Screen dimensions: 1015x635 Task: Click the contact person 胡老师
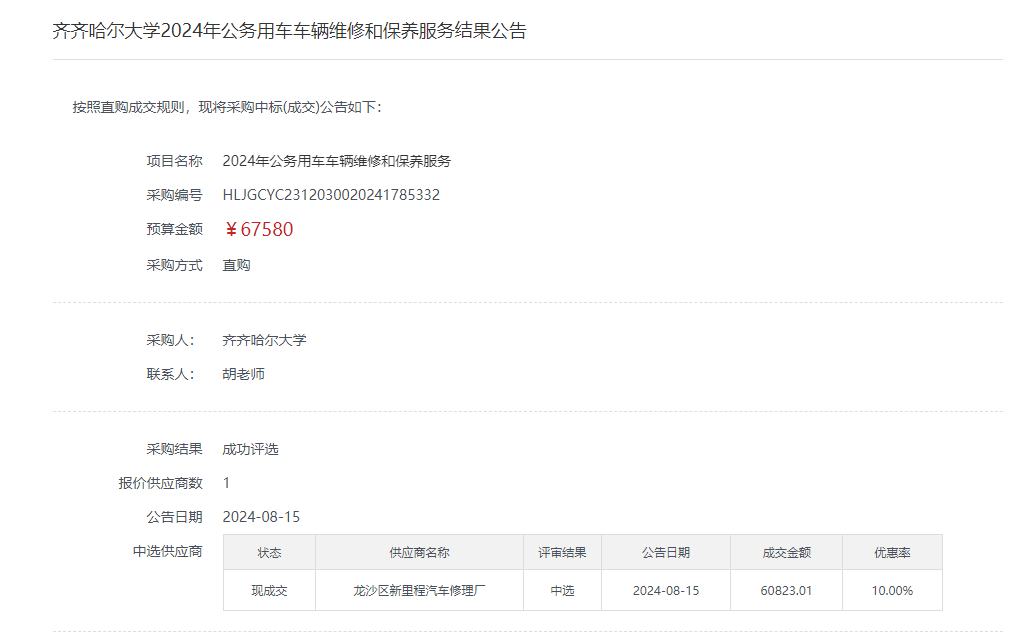[243, 374]
